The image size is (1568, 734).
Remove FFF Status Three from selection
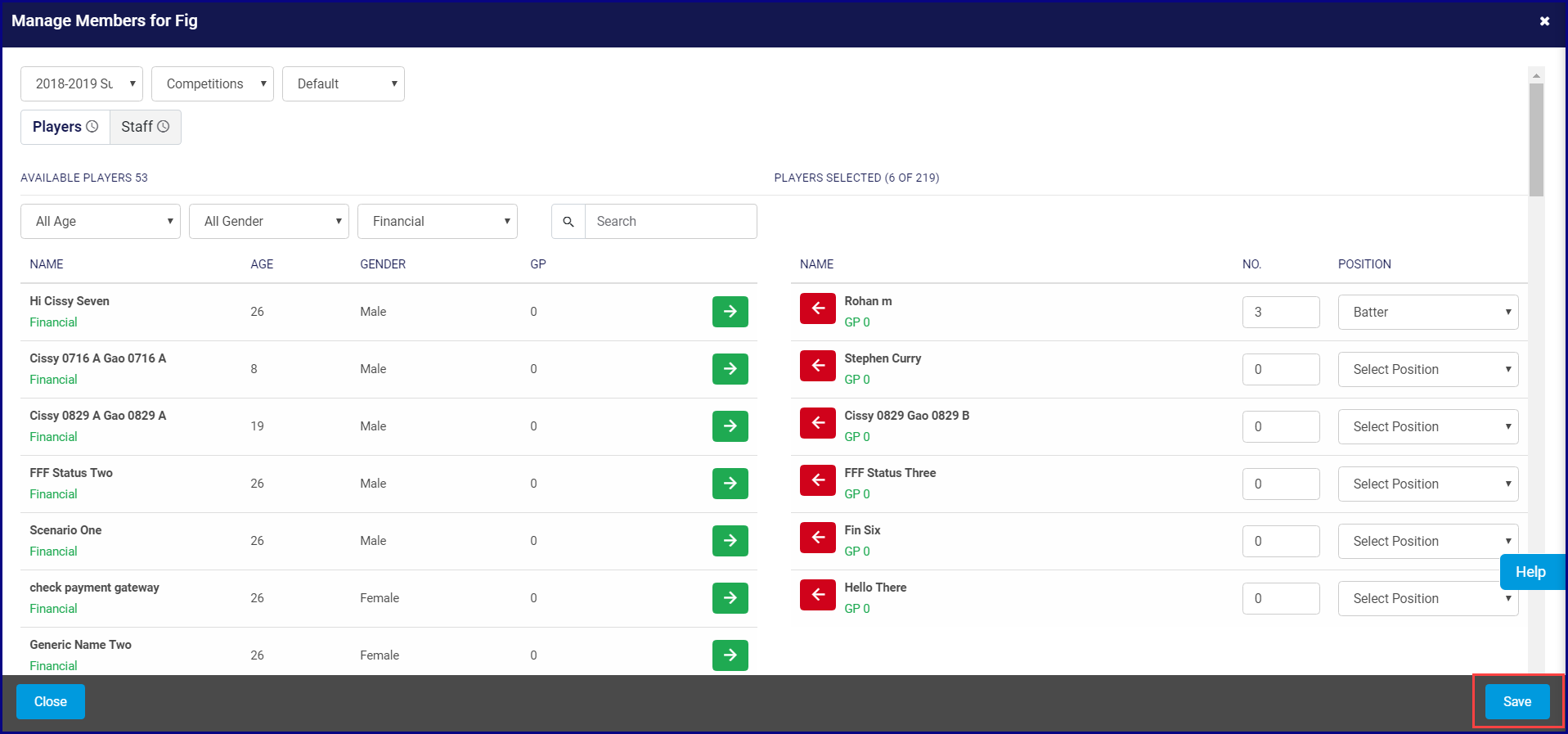817,480
